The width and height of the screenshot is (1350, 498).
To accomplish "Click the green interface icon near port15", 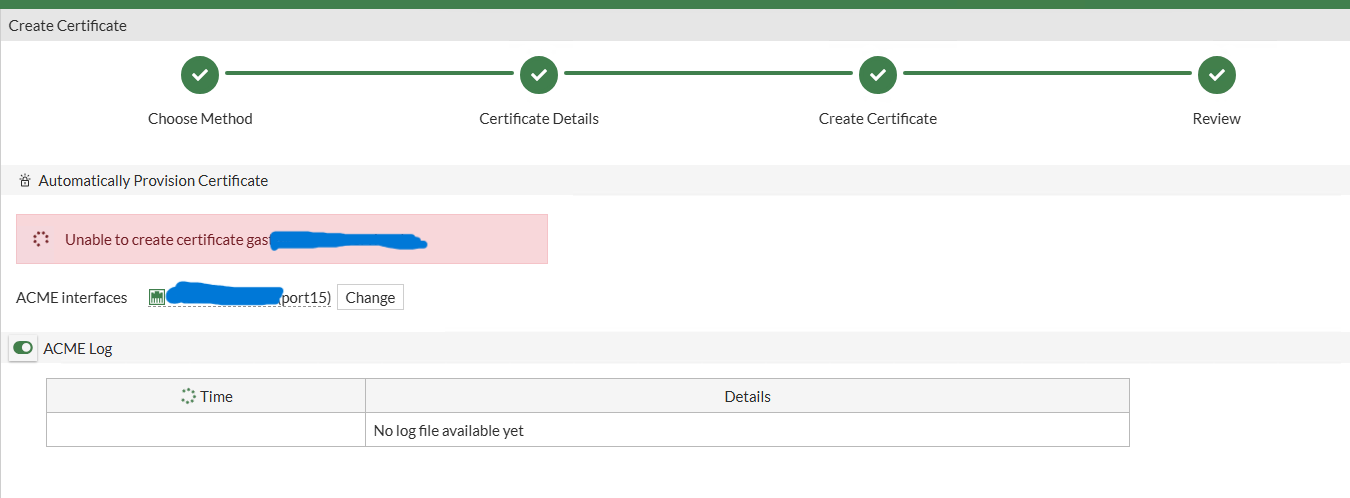I will (157, 297).
